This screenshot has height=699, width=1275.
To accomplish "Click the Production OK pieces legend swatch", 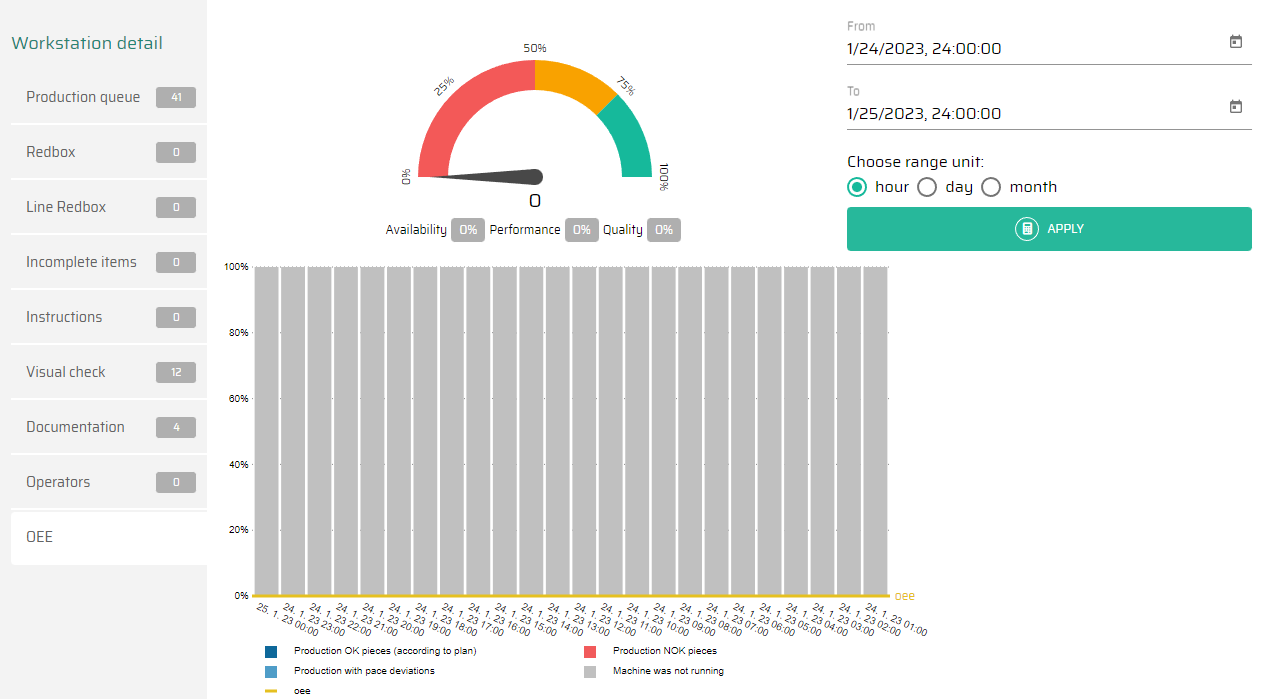I will click(271, 651).
